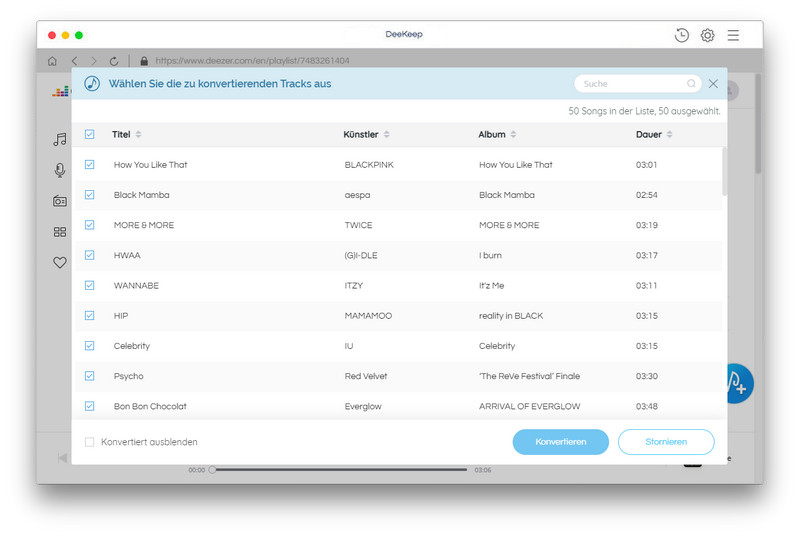Image resolution: width=800 pixels, height=536 pixels.
Task: Navigate forward in the browser bar
Action: point(94,61)
